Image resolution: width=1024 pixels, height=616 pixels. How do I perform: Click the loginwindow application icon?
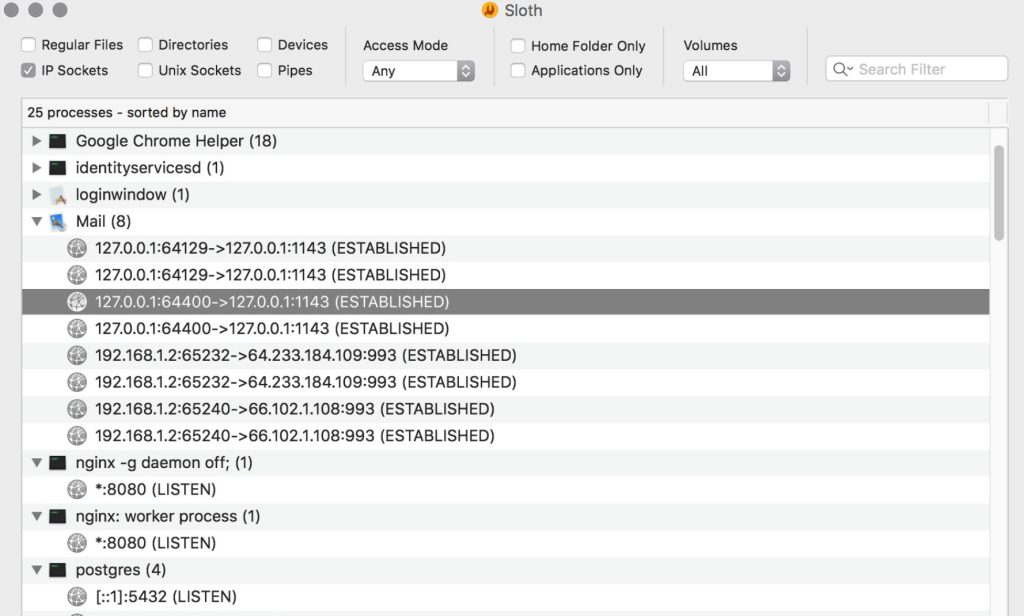pos(57,195)
